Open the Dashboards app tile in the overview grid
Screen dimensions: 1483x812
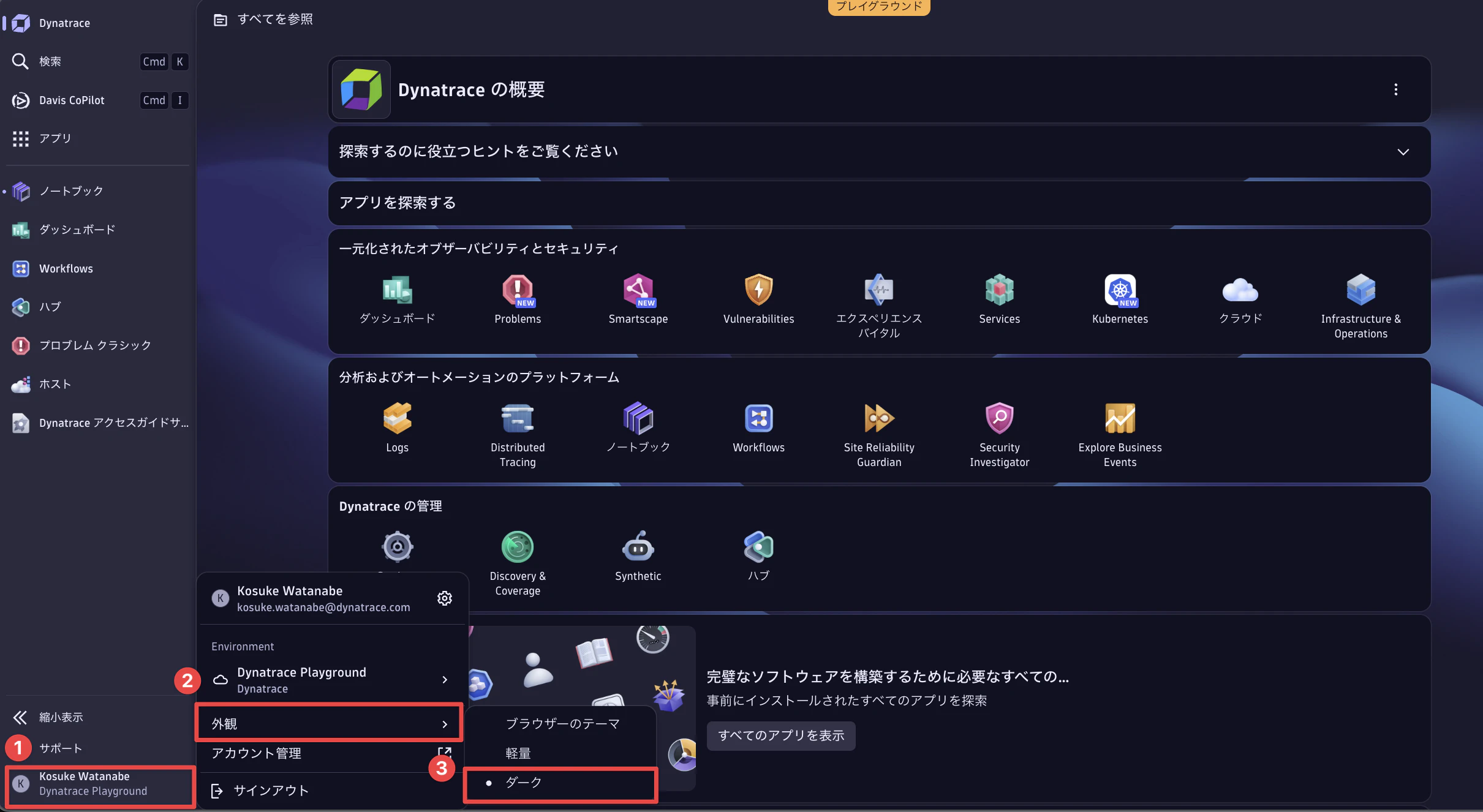tap(397, 299)
